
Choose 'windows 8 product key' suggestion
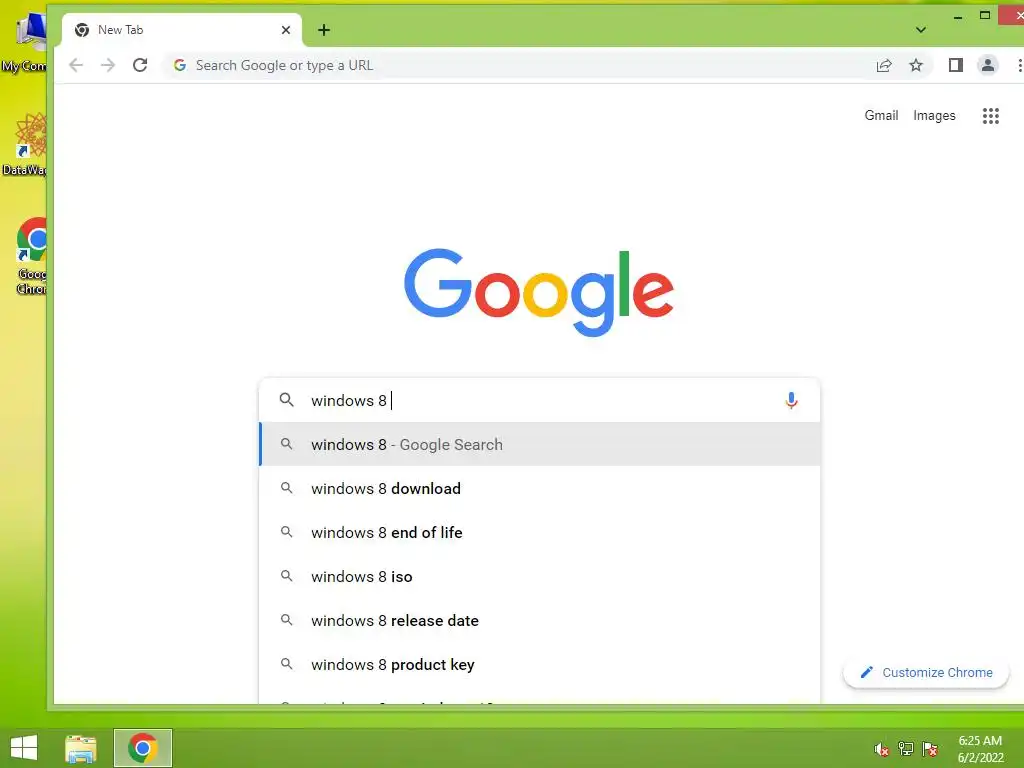540,664
